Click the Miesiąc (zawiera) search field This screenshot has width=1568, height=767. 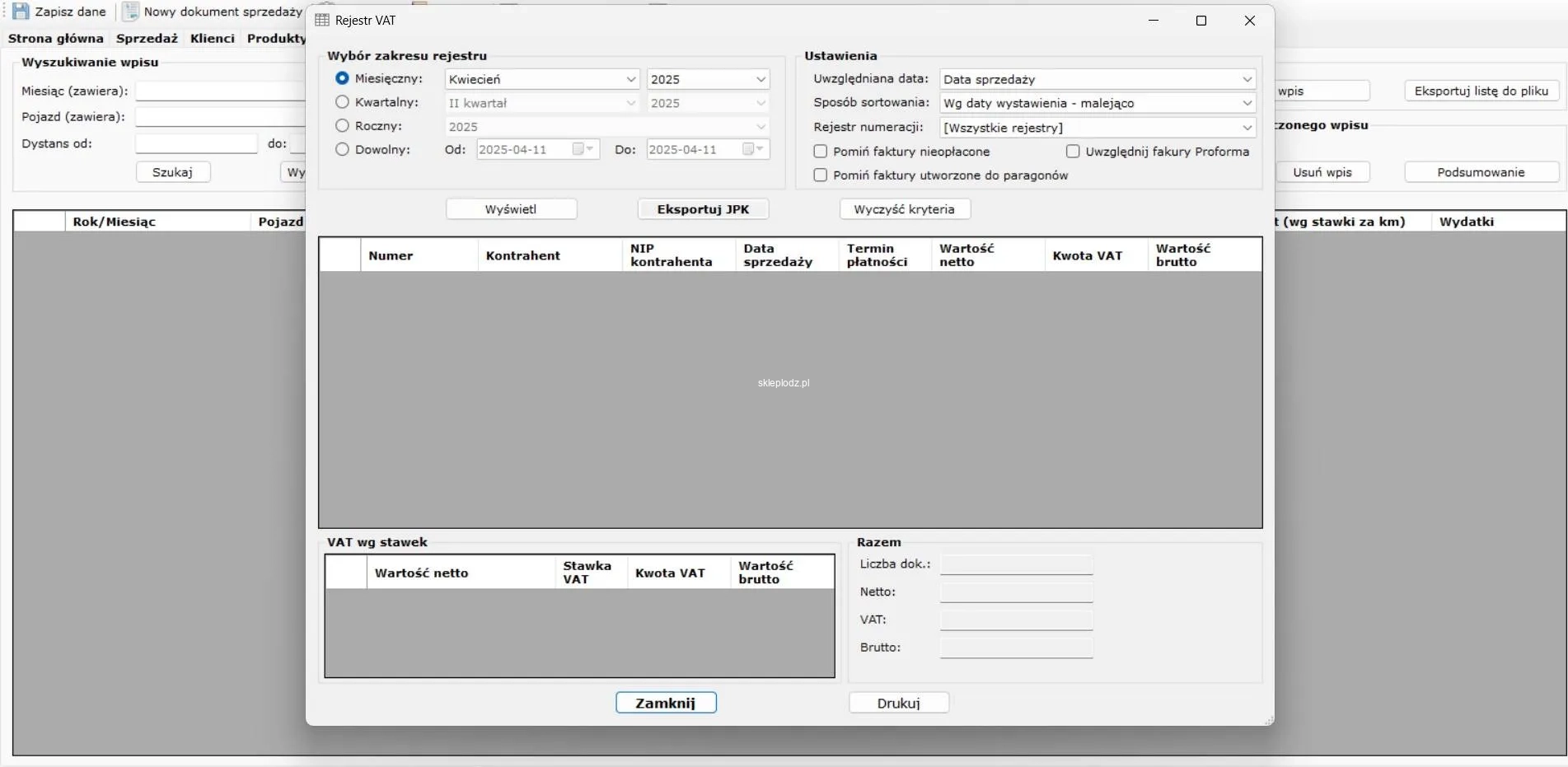(x=220, y=91)
